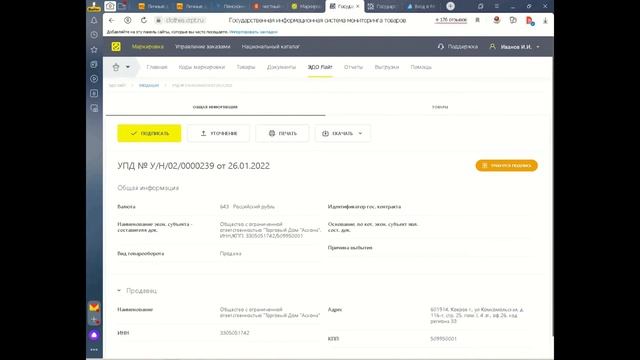Viewport: 640px width, 360px height.
Task: Click the Управление заказами header link
Action: click(202, 47)
